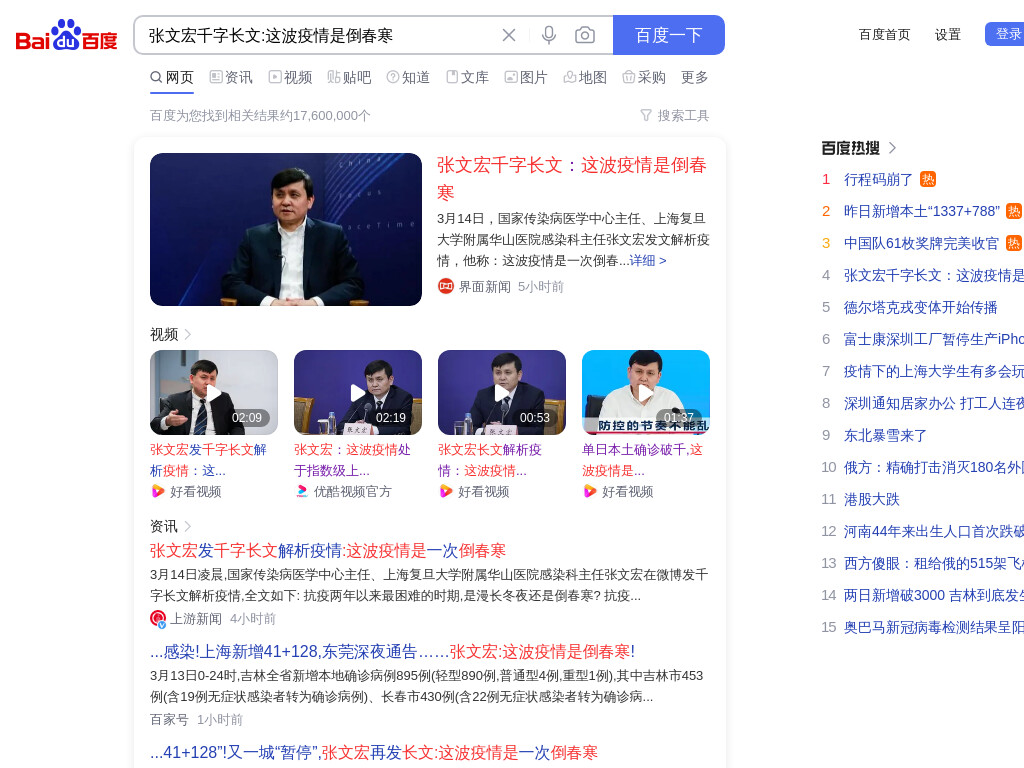Image resolution: width=1024 pixels, height=768 pixels.
Task: Open result 又一城"暂停",张文宏再发长文
Action: click(x=374, y=752)
